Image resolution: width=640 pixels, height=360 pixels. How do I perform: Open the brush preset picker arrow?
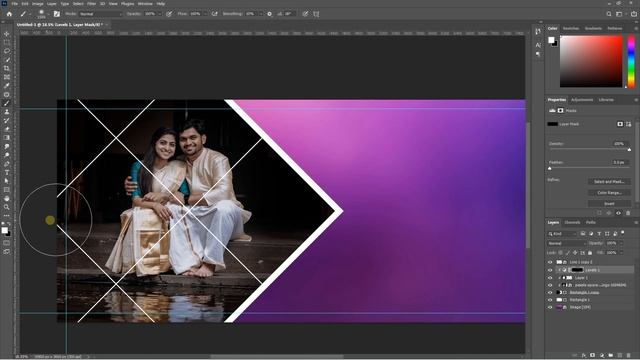tap(49, 14)
